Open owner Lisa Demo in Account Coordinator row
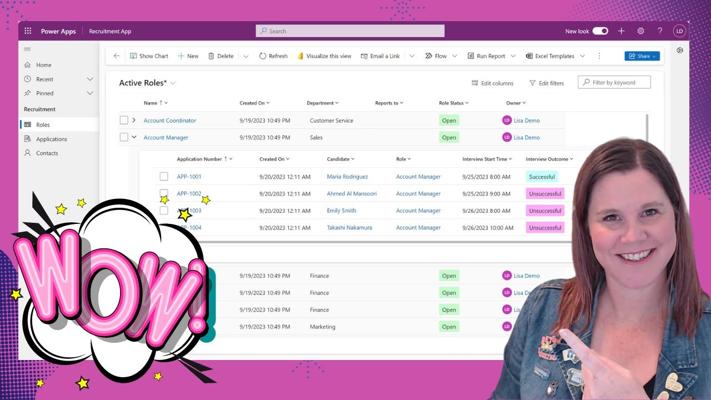This screenshot has height=400, width=711. (x=526, y=120)
